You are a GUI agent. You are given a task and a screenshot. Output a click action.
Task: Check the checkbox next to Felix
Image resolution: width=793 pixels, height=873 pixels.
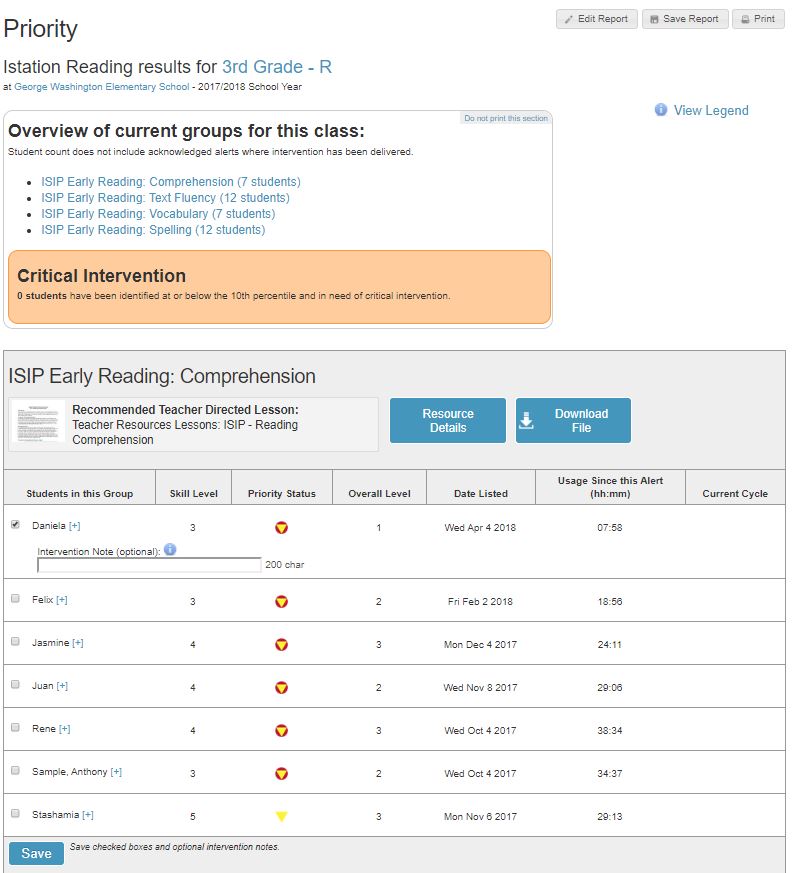coord(16,599)
